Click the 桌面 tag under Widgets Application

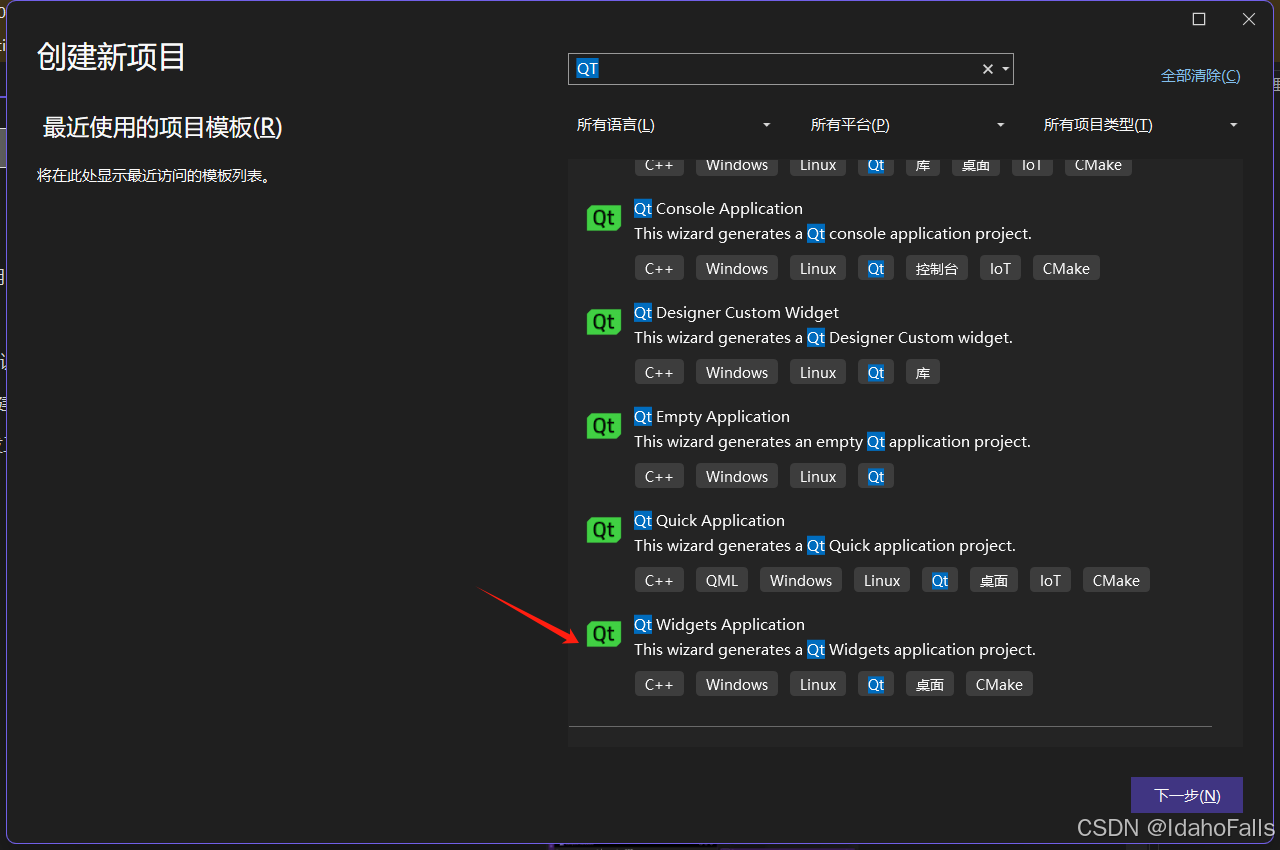point(930,684)
